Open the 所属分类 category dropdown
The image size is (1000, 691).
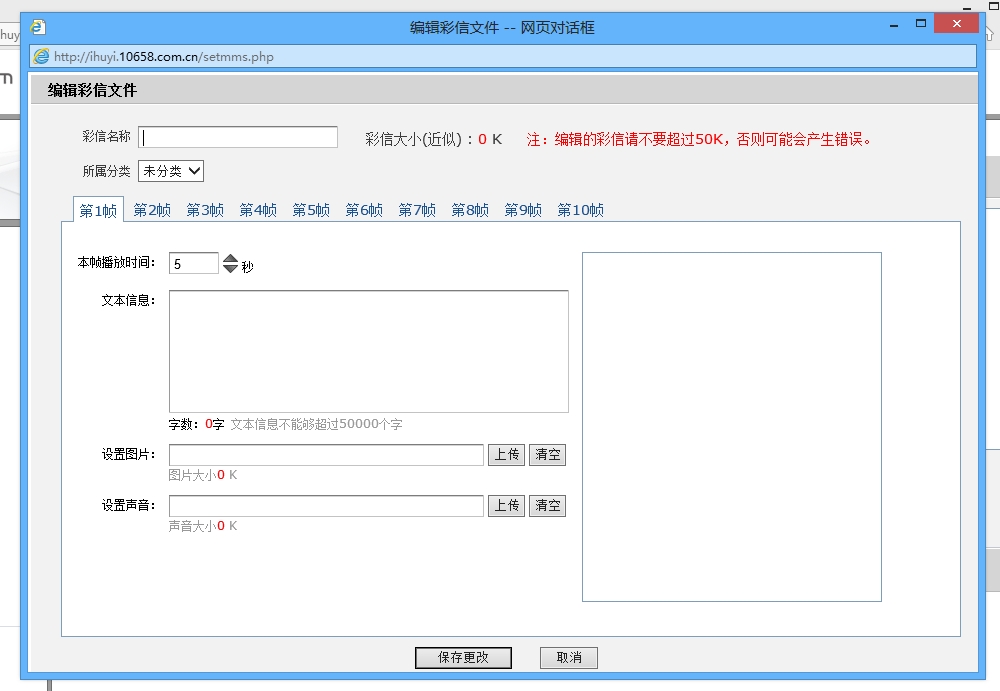[171, 171]
